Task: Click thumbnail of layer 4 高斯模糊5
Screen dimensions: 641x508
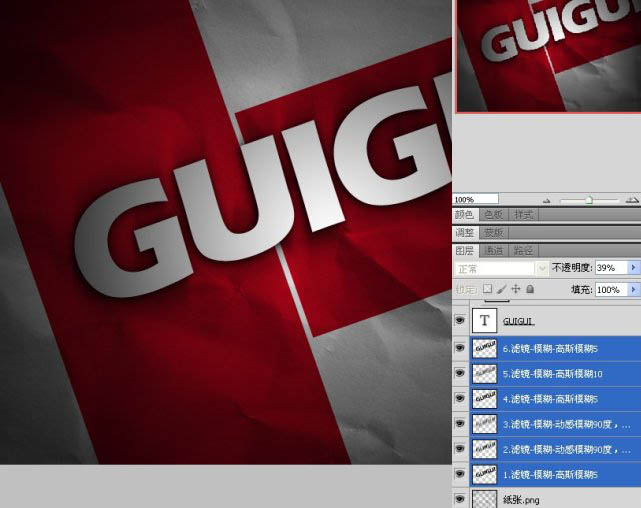Action: (x=484, y=399)
